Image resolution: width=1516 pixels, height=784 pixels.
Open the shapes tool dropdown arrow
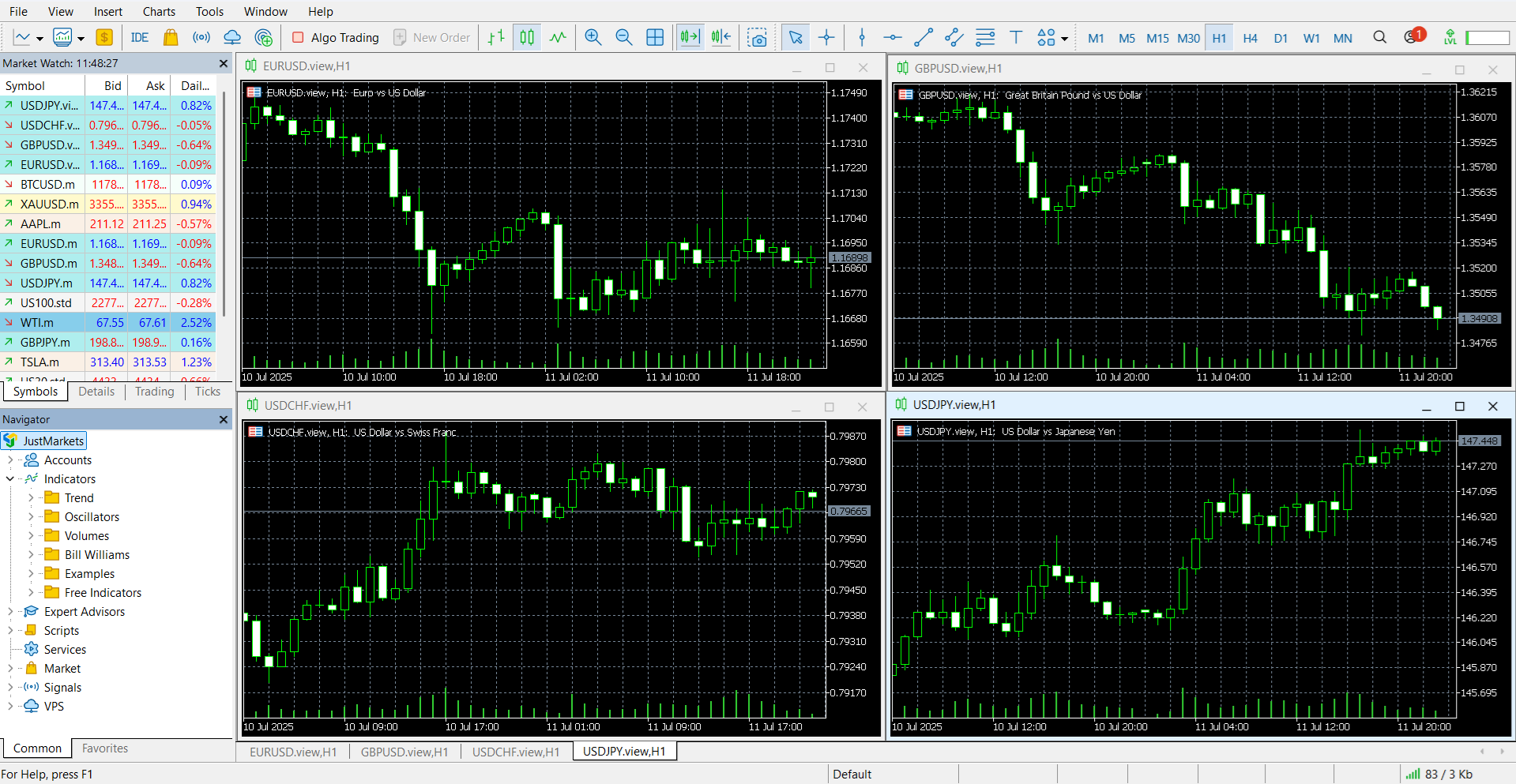pyautogui.click(x=1065, y=38)
